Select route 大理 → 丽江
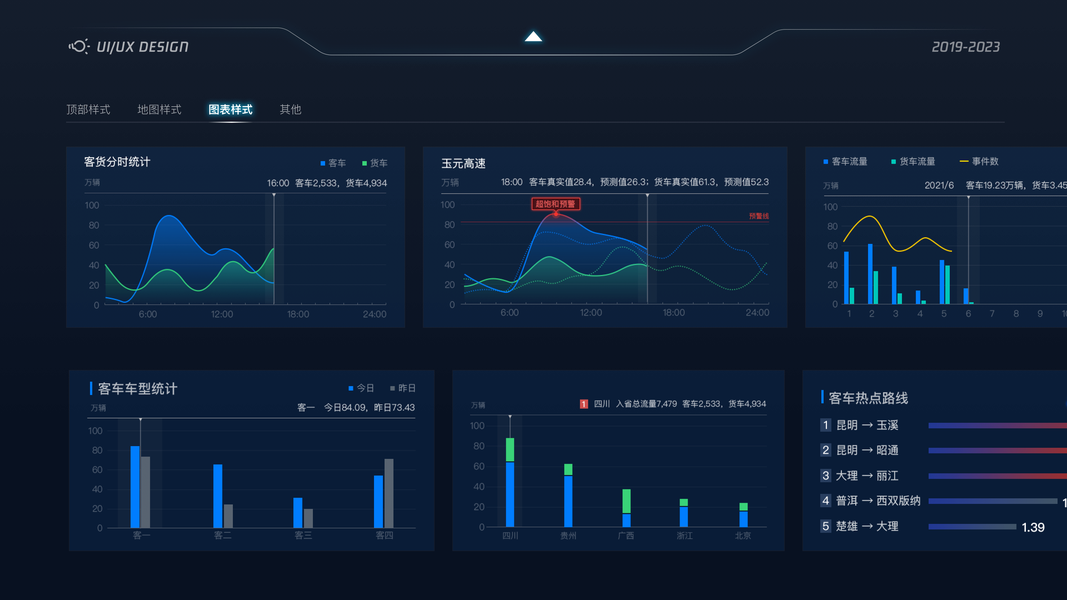The height and width of the screenshot is (600, 1067). pos(867,476)
